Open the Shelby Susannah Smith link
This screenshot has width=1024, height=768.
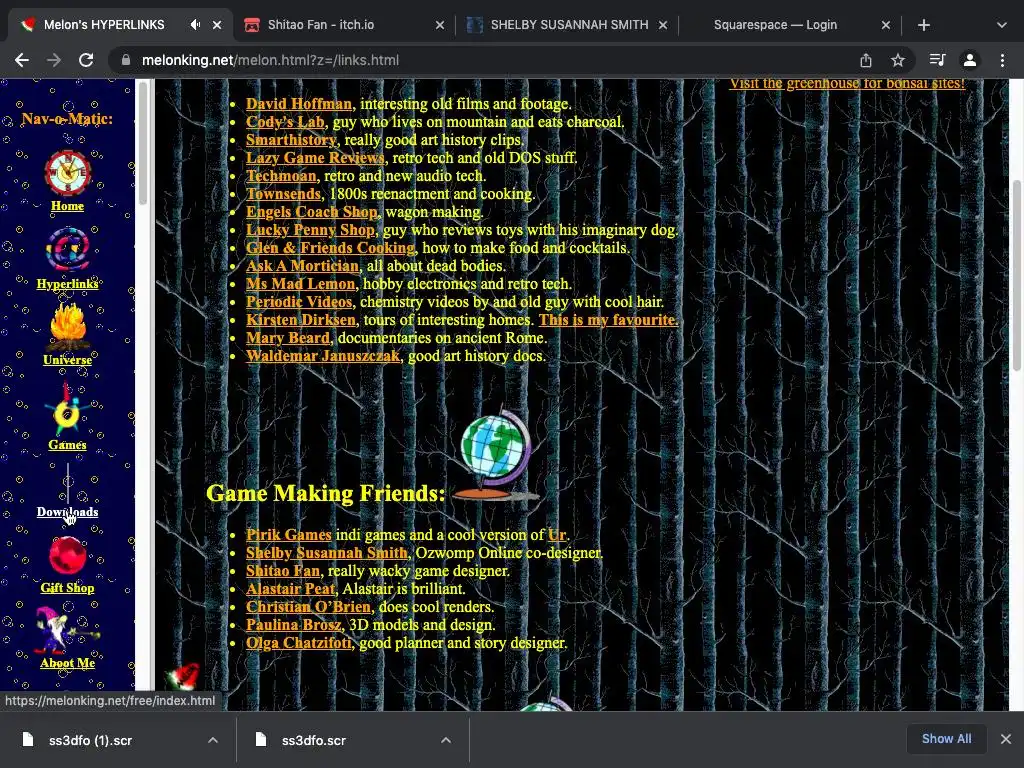click(327, 553)
